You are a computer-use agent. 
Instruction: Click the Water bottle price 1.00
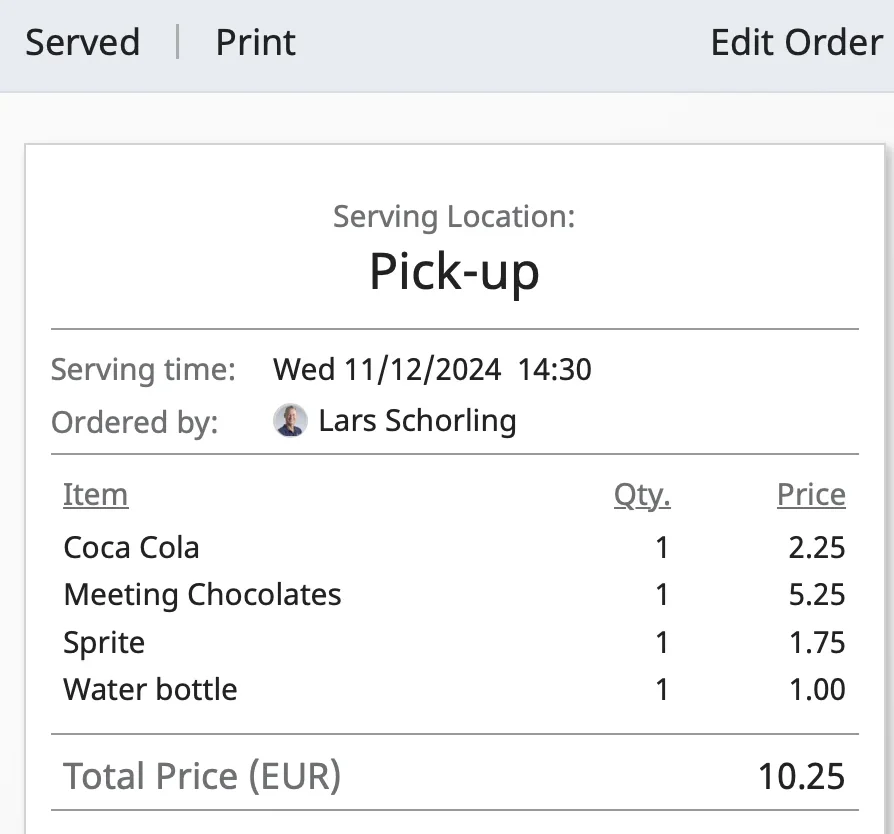click(x=816, y=689)
